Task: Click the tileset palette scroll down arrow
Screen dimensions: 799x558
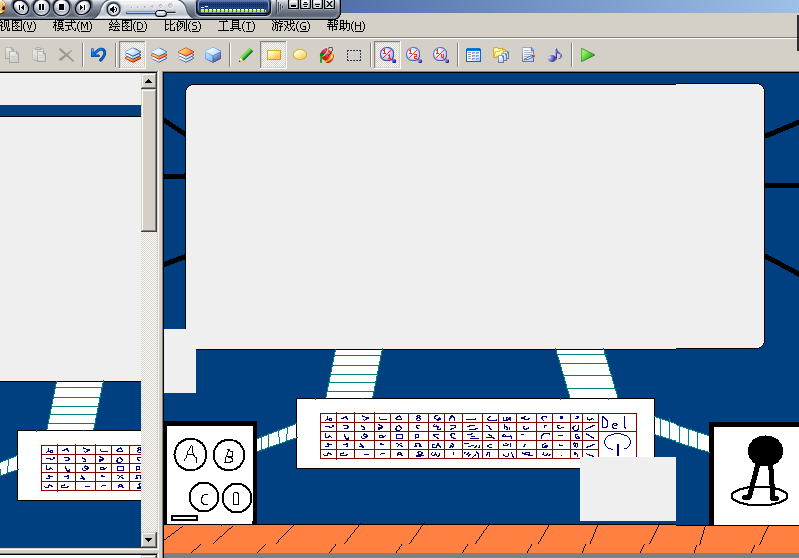Action: (149, 539)
